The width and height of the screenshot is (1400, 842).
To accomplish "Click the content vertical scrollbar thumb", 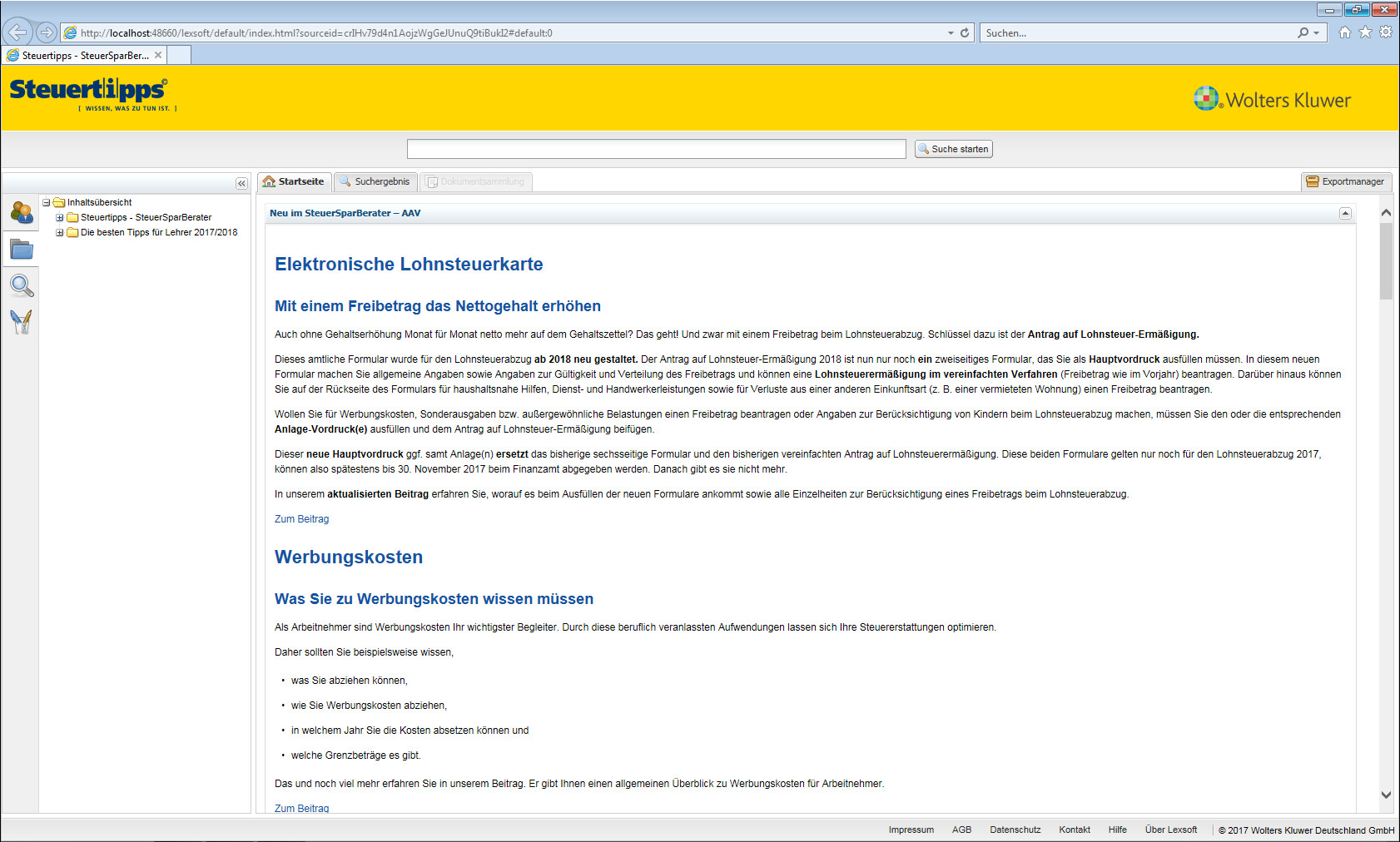I will pyautogui.click(x=1386, y=261).
